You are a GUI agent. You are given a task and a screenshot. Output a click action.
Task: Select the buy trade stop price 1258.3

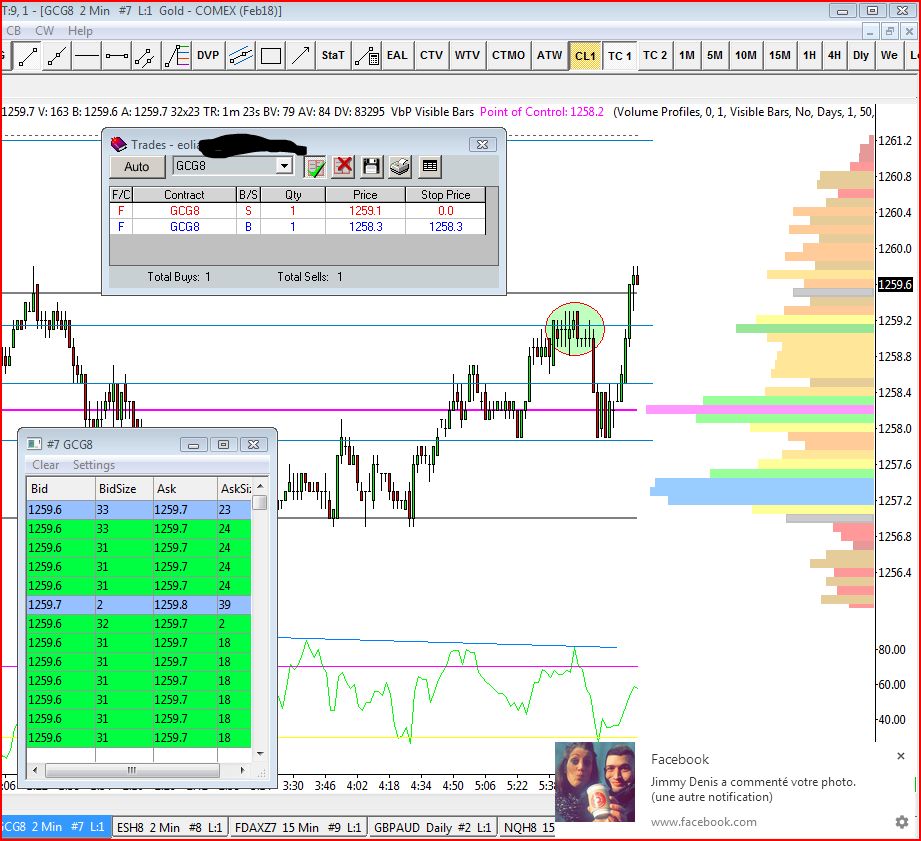click(x=445, y=227)
